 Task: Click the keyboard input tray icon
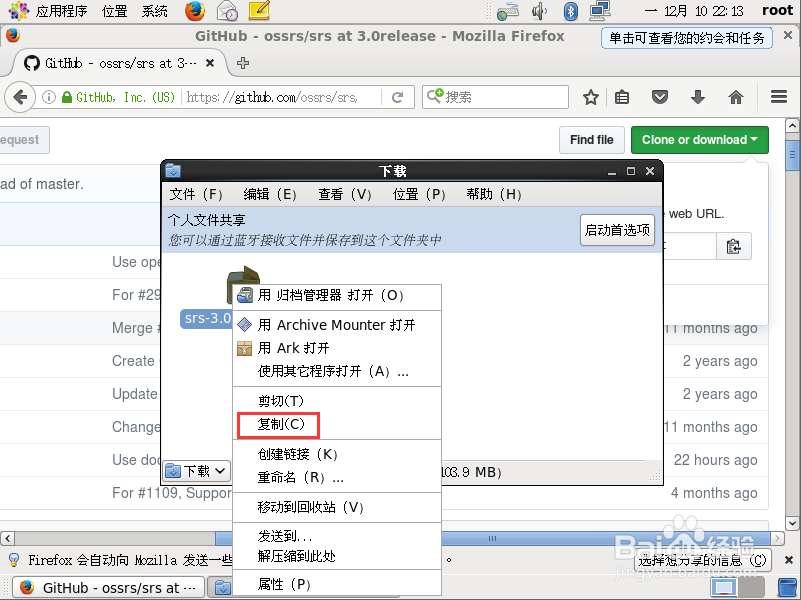(508, 11)
